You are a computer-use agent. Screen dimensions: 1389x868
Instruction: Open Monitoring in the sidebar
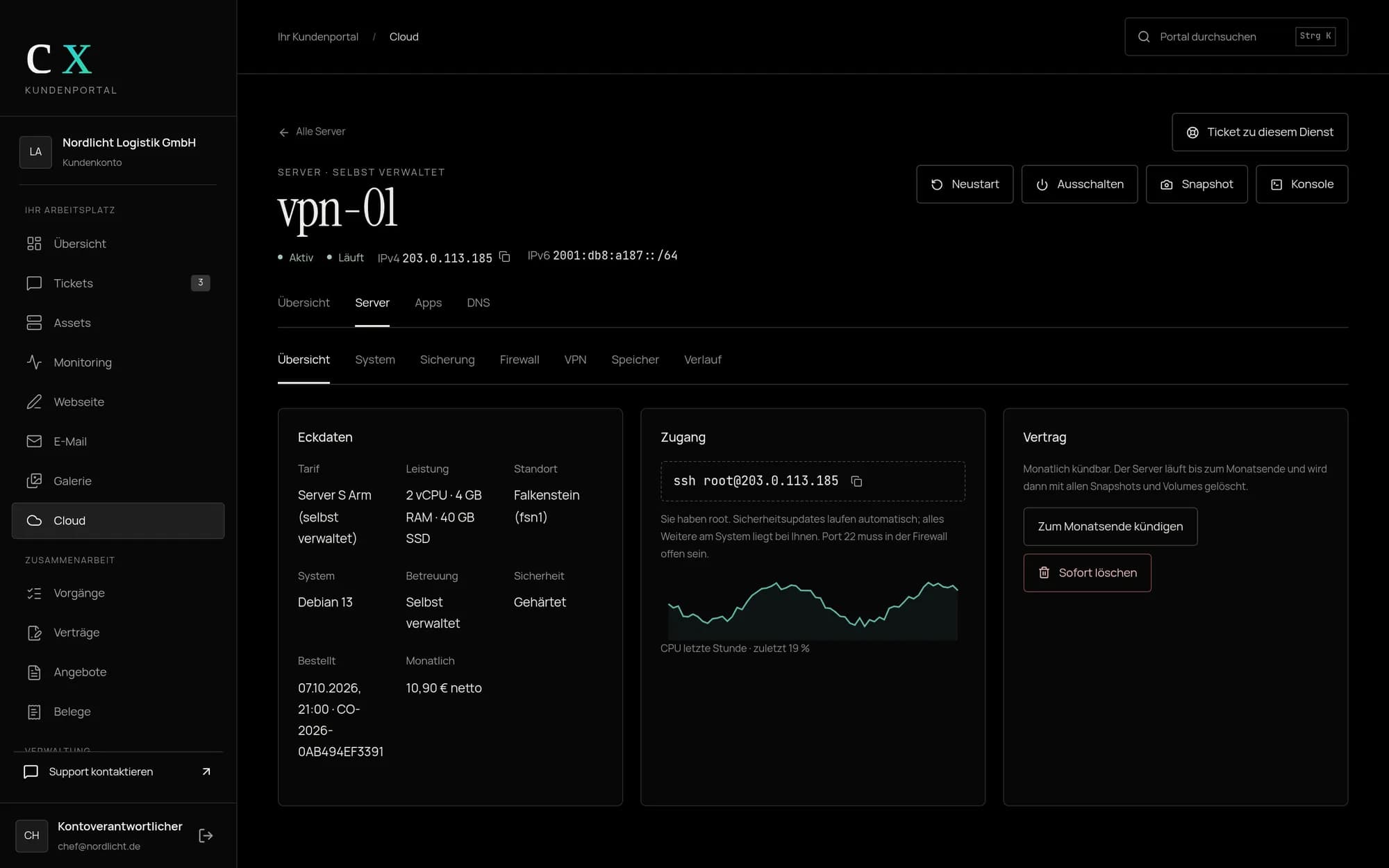118,362
